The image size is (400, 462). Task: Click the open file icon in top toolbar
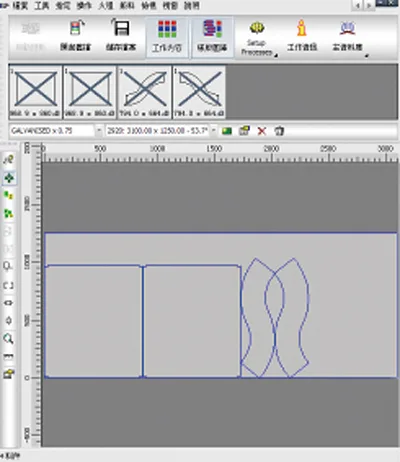tap(75, 28)
